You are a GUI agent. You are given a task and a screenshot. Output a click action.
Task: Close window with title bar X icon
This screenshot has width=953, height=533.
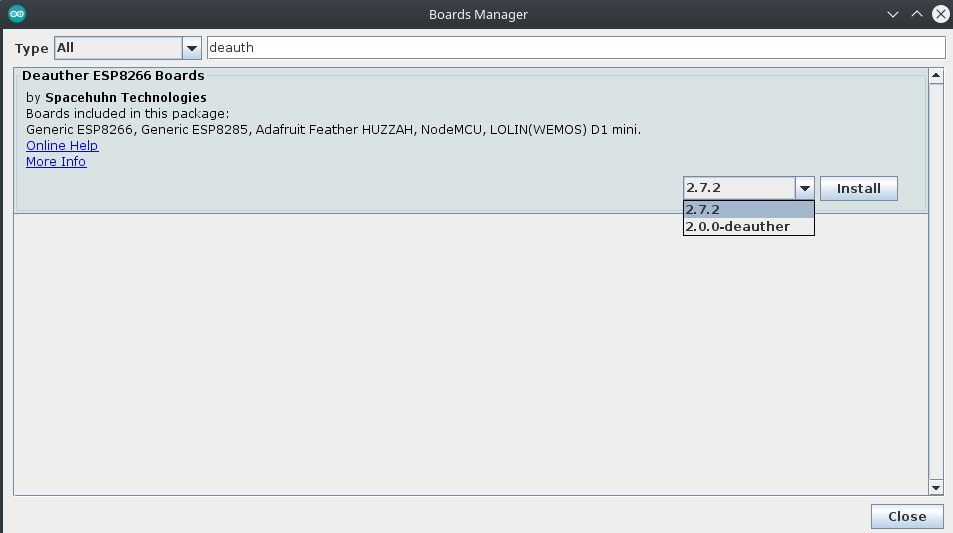coord(941,14)
